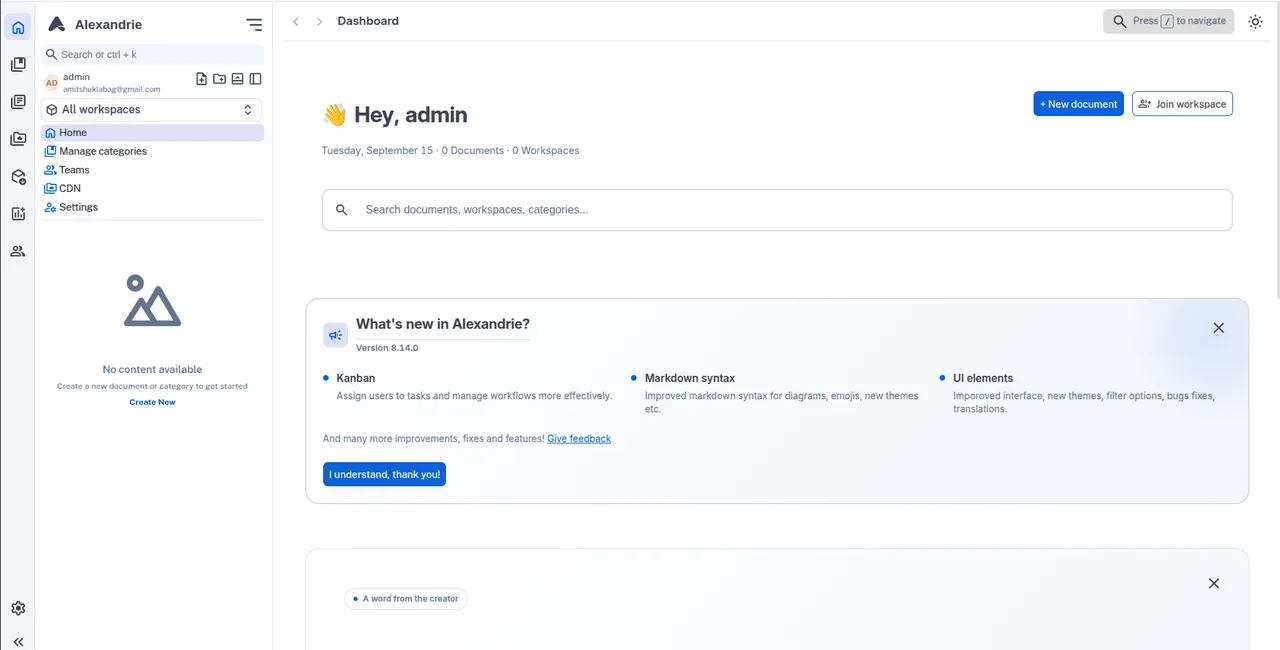Open the Give feedback link
Screen dimensions: 1280x650
point(579,438)
